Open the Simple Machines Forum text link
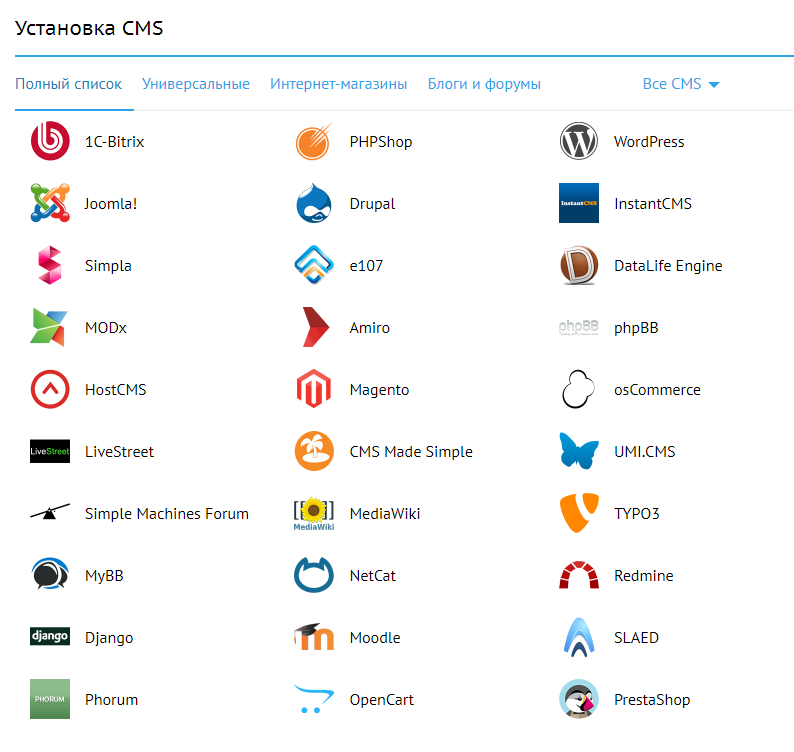Image resolution: width=794 pixels, height=752 pixels. 167,513
